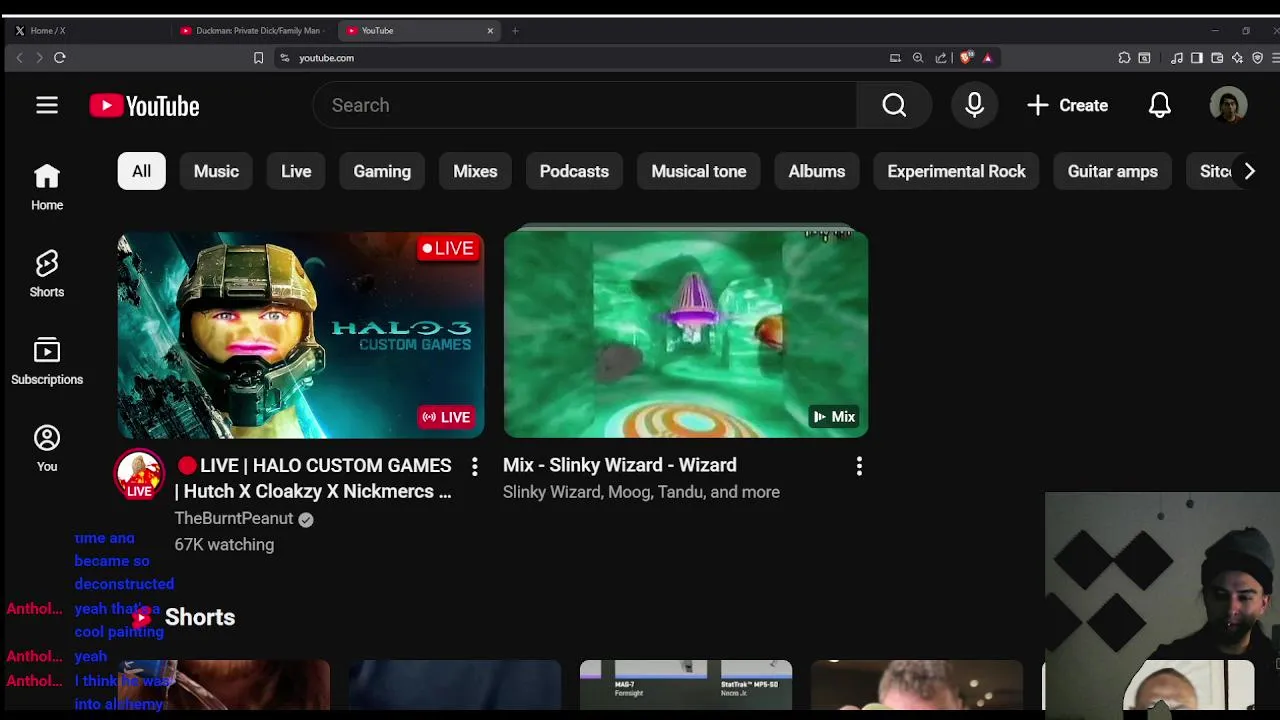Open the LIVE HALO CUSTOM GAMES title link
Viewport: 1280px width, 720px height.
315,478
